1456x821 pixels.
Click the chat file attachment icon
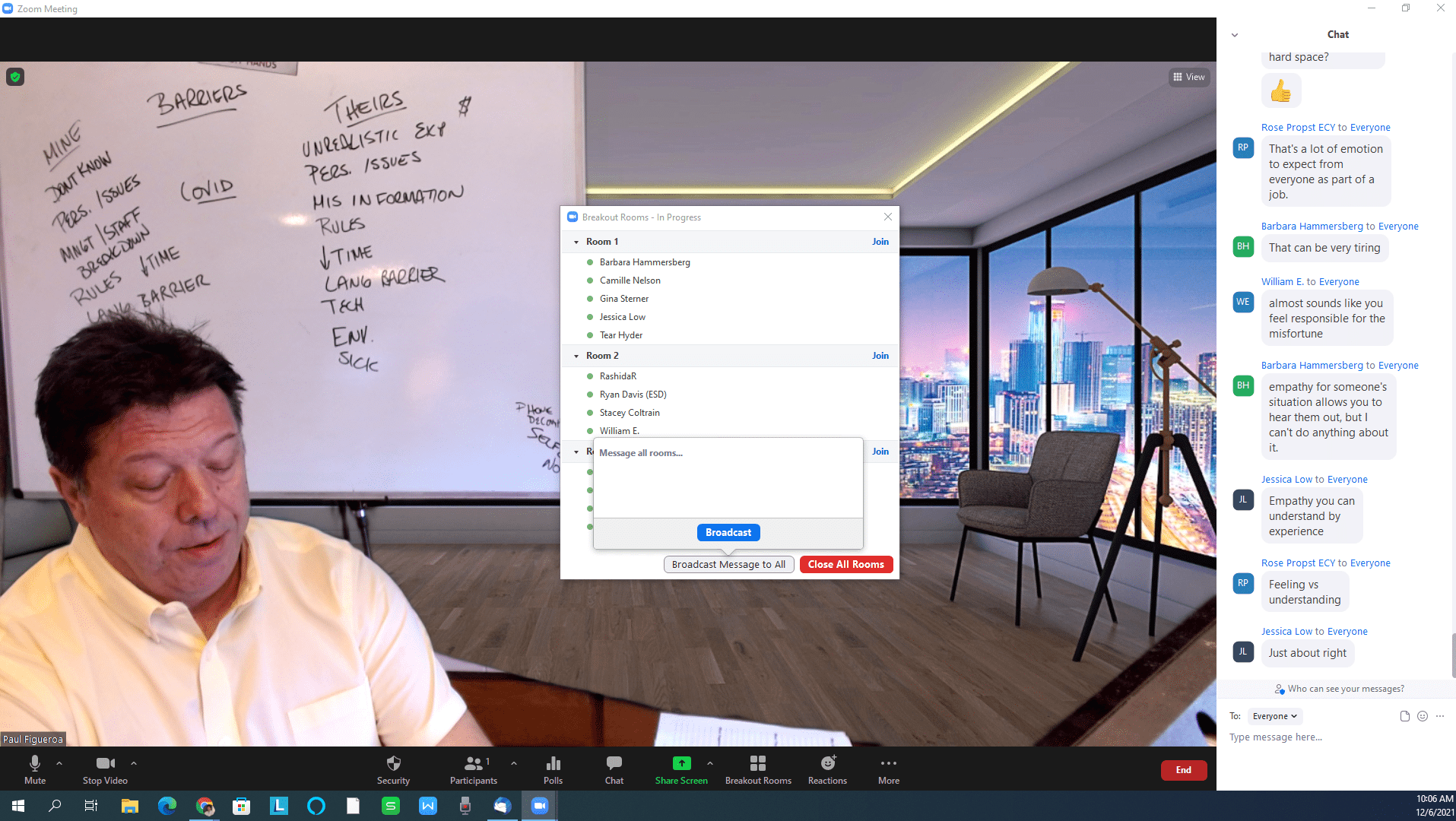click(x=1404, y=716)
